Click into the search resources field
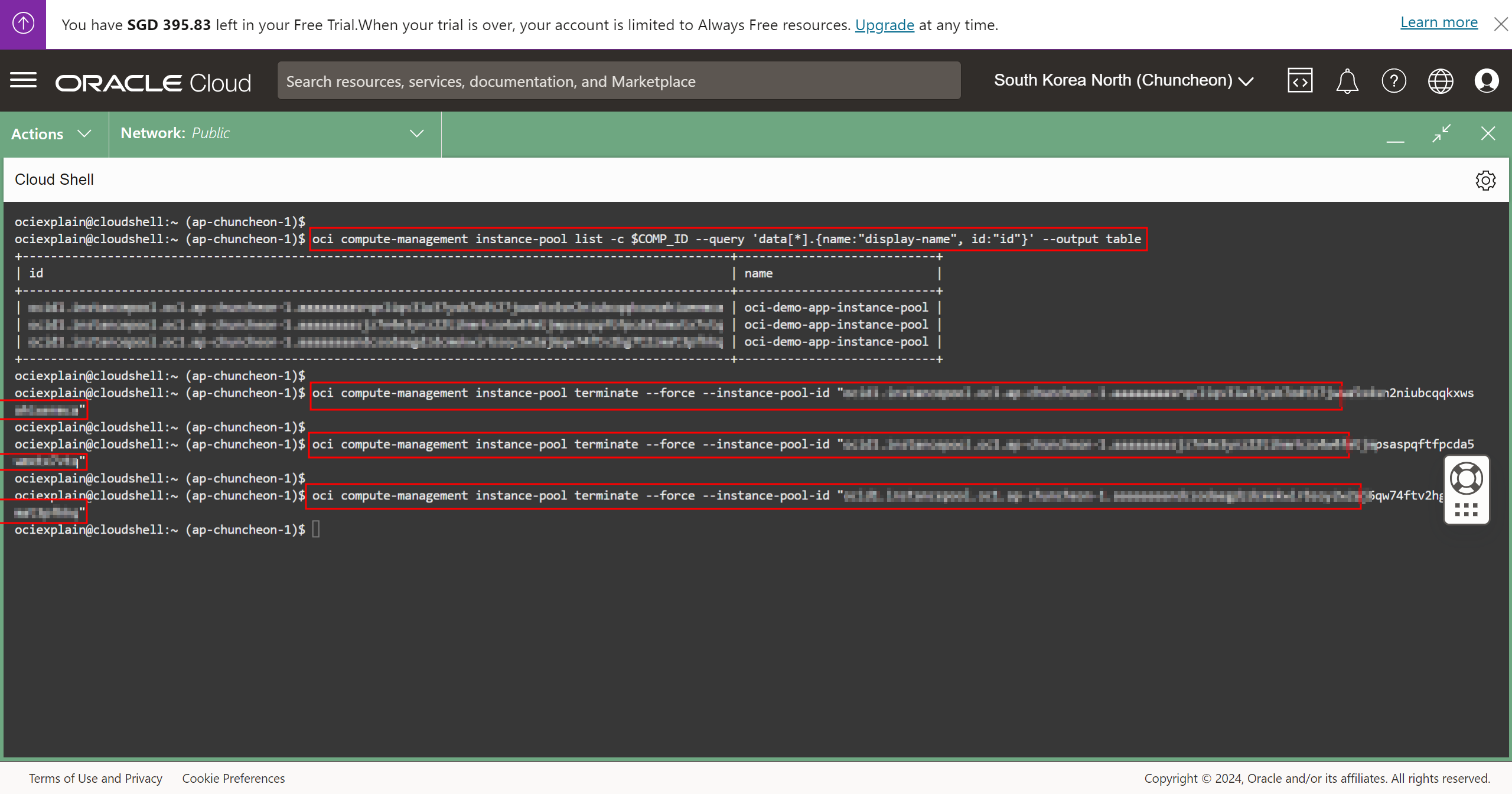The image size is (1512, 794). coord(618,81)
